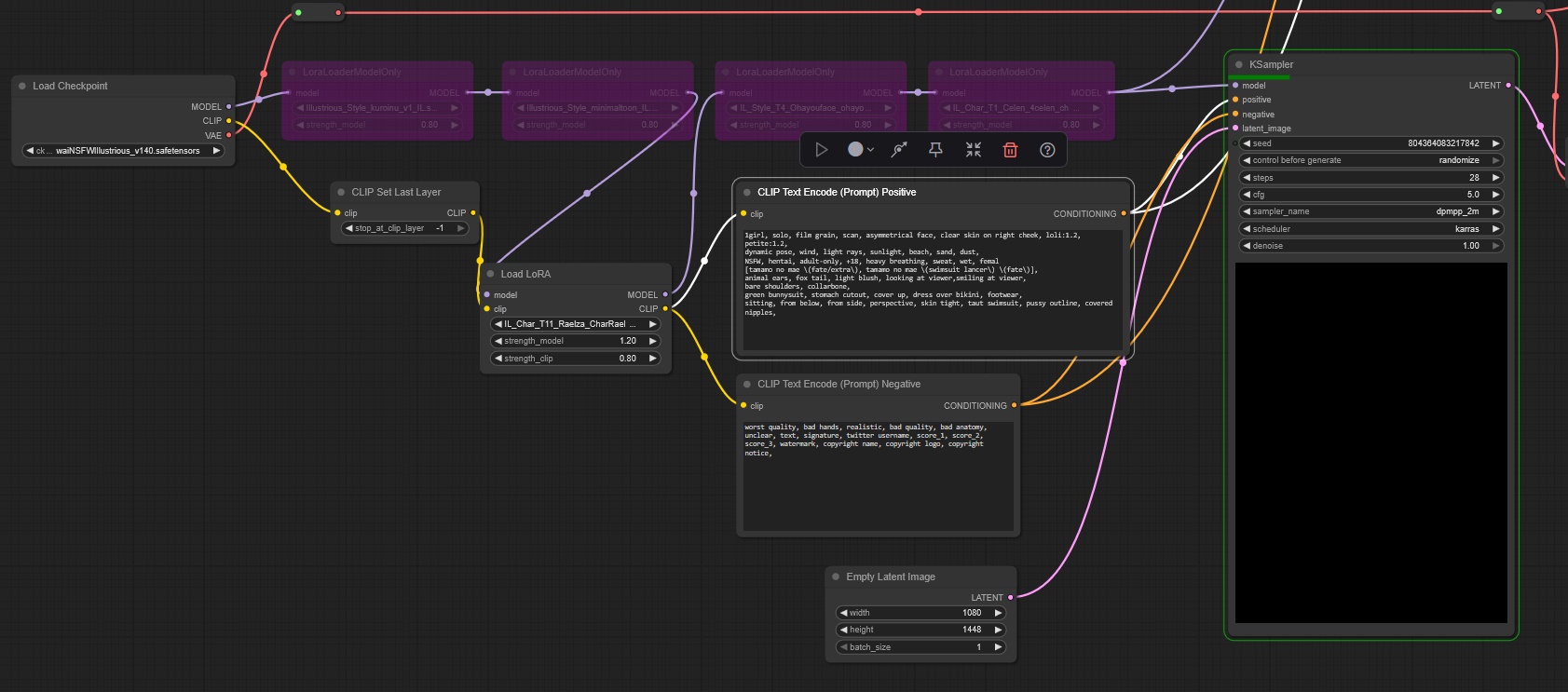Screen dimensions: 1568x692
Task: Increase strength_model in Load LoRA
Action: (652, 341)
